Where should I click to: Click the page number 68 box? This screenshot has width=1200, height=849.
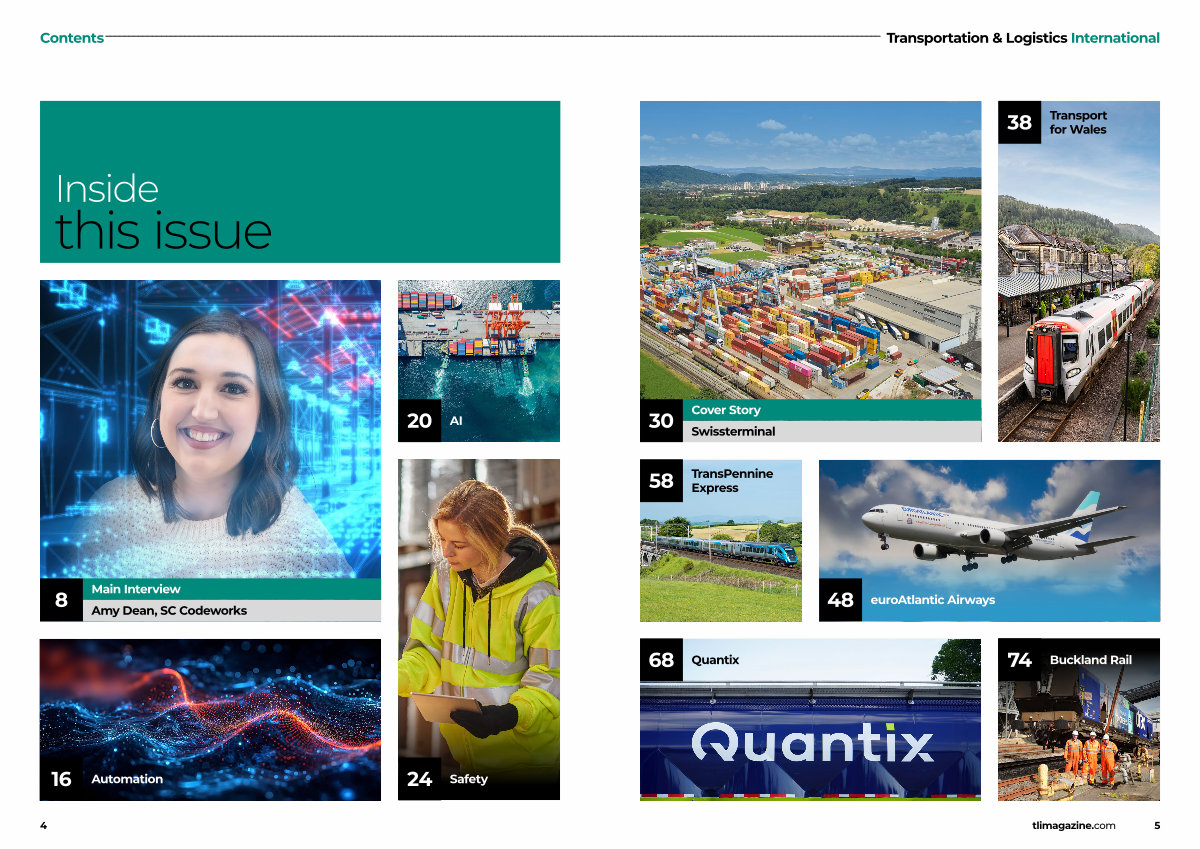(x=661, y=660)
